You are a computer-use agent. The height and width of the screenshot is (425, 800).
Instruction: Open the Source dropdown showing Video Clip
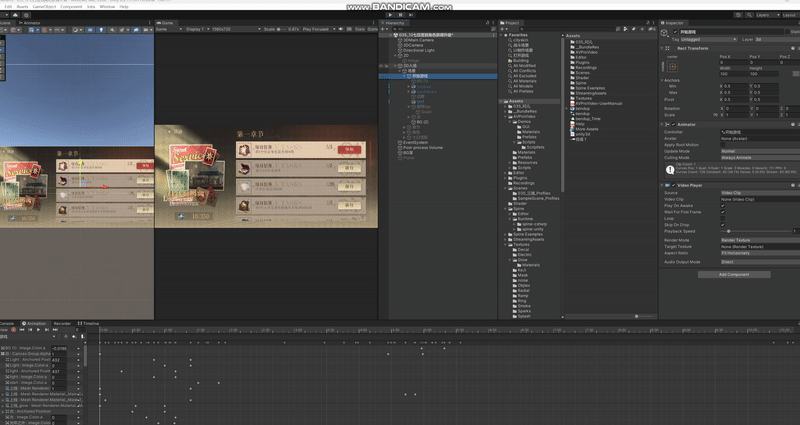(760, 193)
